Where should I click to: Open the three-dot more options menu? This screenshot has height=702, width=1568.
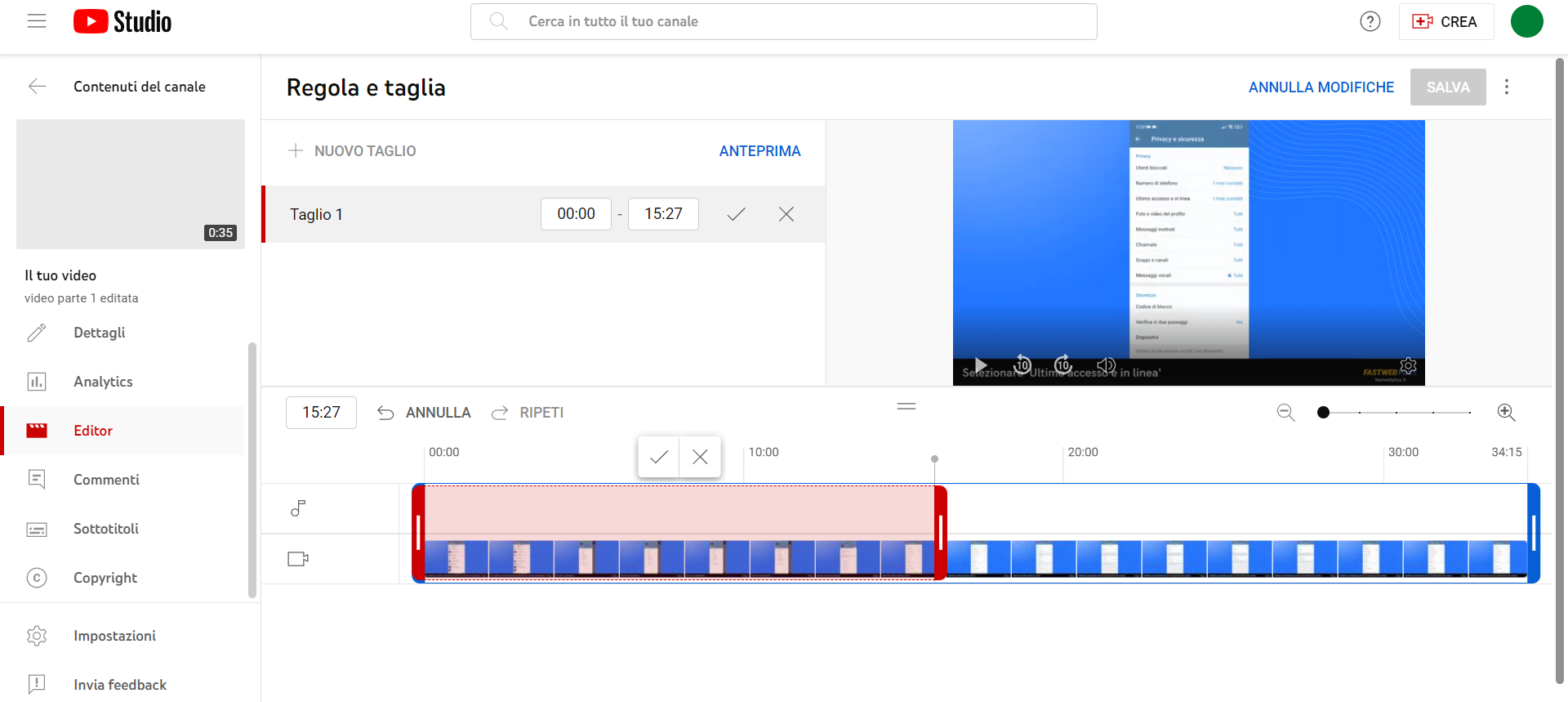click(1507, 87)
